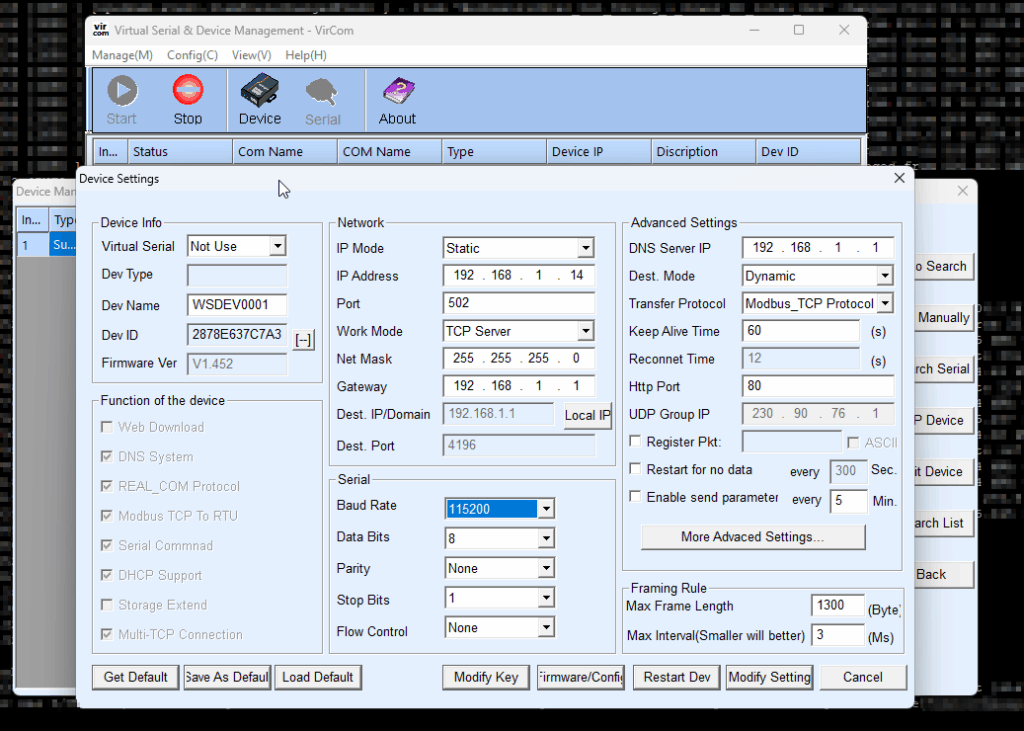Click the Max Interval input field
This screenshot has width=1024, height=731.
[x=837, y=635]
